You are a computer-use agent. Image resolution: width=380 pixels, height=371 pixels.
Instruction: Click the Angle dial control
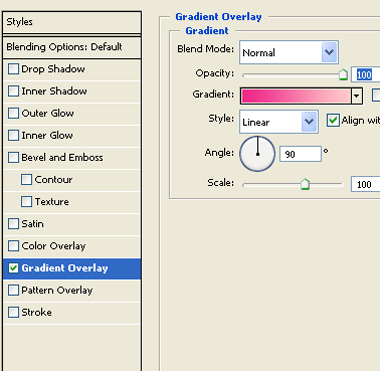(x=257, y=154)
